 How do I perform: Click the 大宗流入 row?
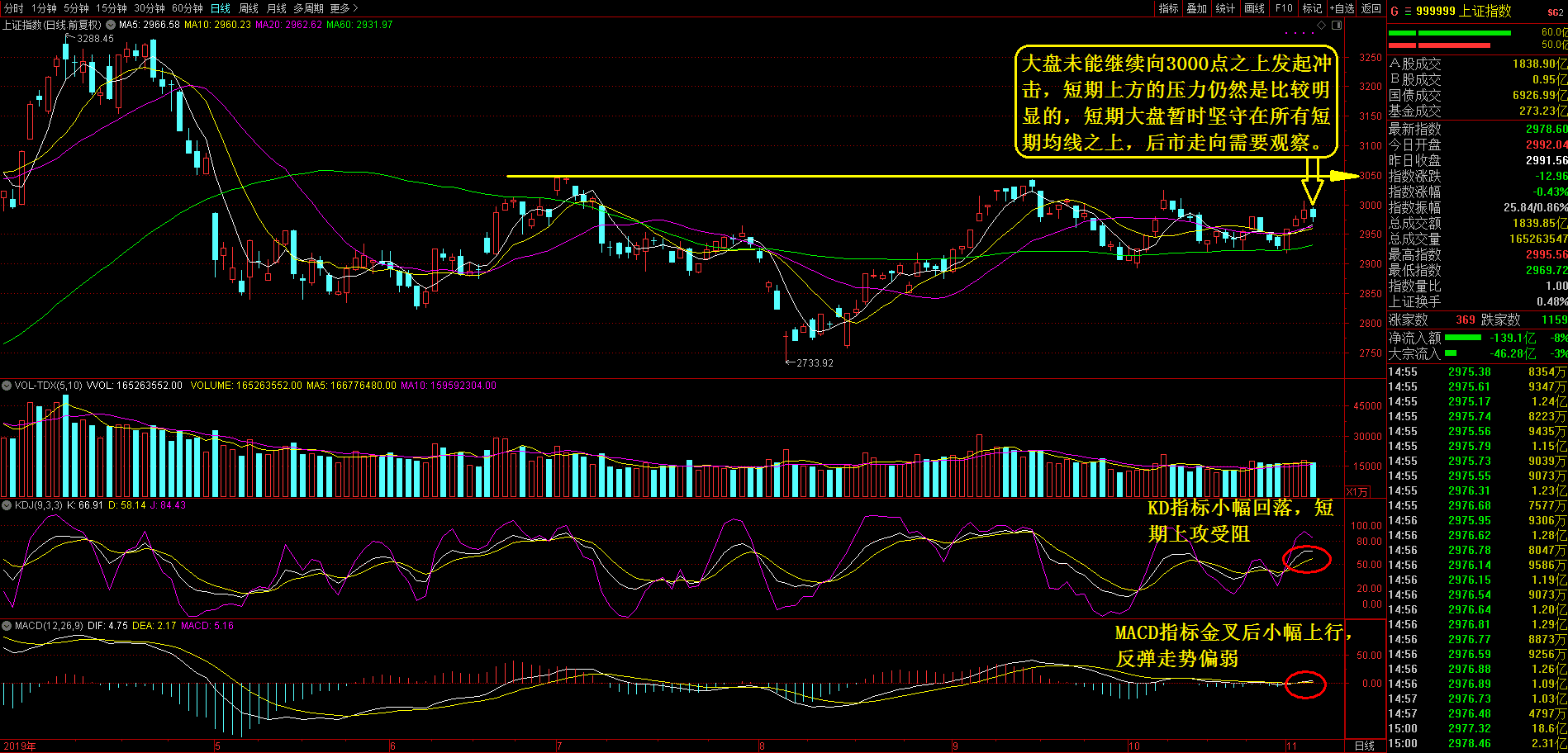point(1477,353)
